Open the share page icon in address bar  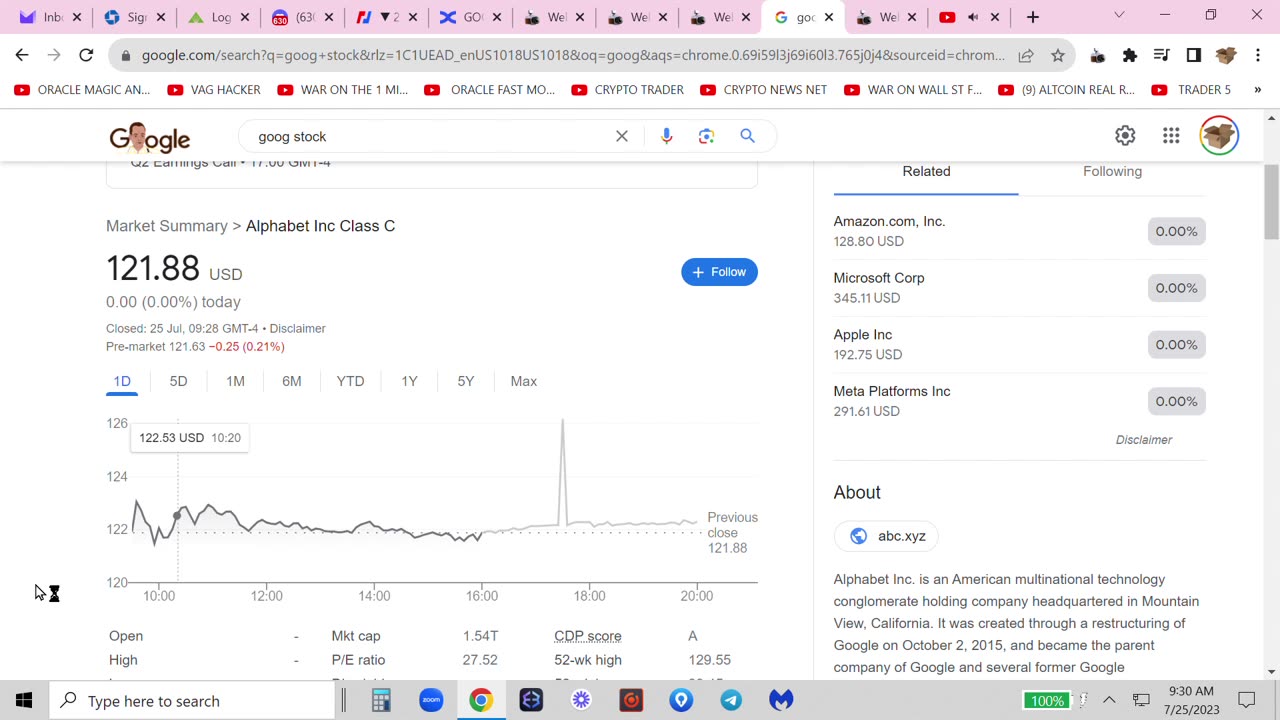pos(1026,55)
